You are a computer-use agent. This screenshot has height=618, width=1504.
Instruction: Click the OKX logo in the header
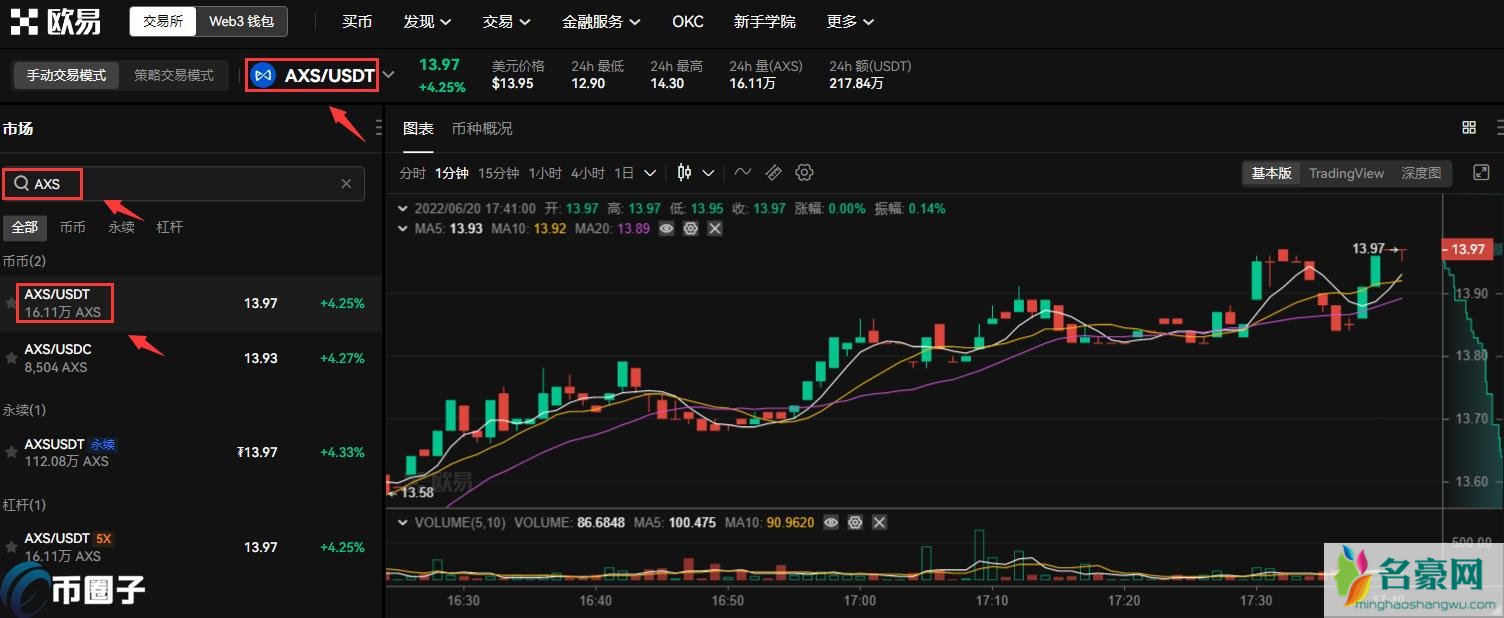pyautogui.click(x=55, y=21)
